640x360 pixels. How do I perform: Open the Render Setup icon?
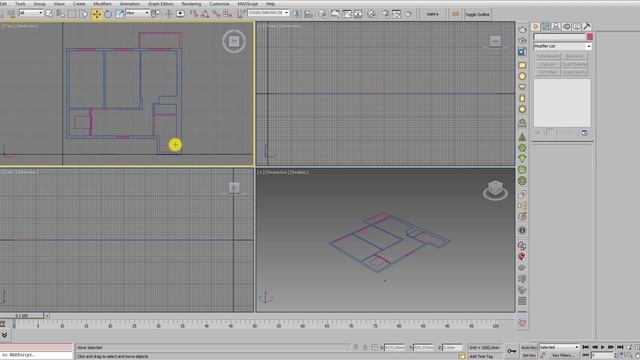pos(385,14)
